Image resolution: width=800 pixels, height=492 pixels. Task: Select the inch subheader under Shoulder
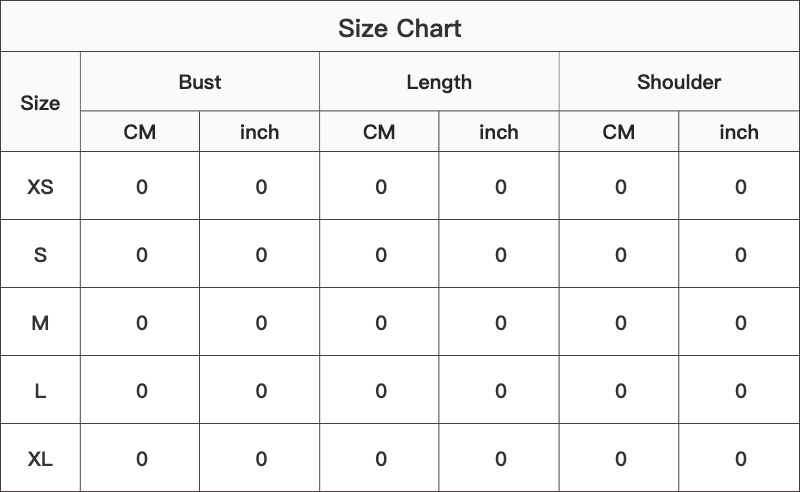(x=739, y=132)
